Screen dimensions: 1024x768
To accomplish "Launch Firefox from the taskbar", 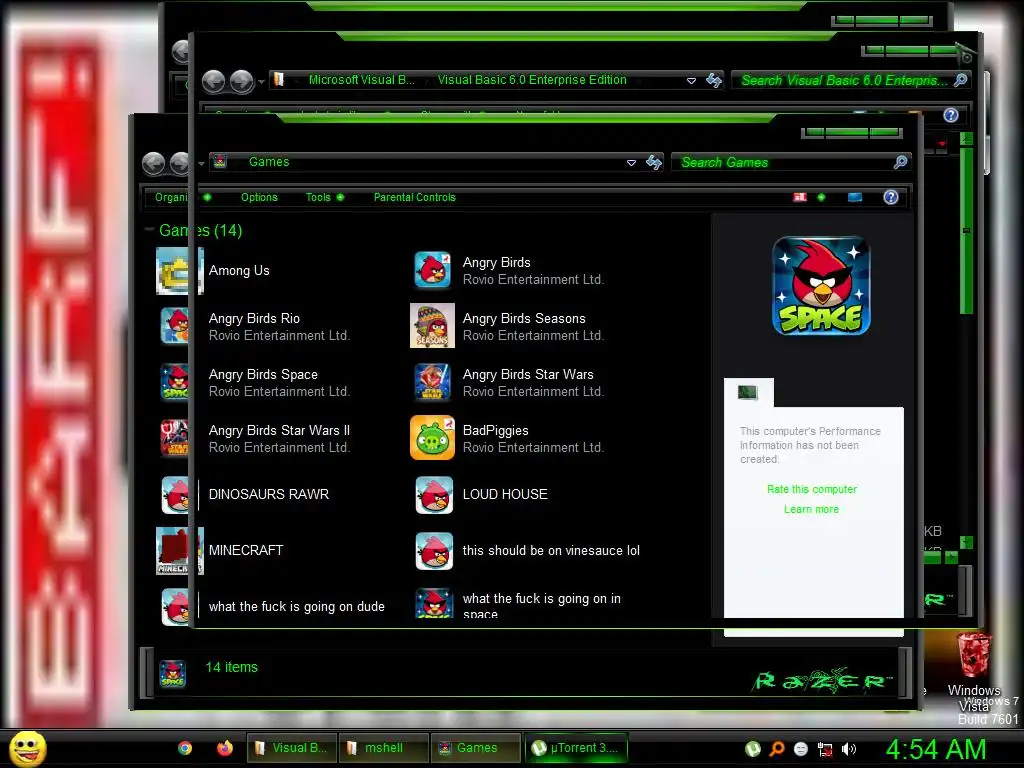I will (x=225, y=748).
